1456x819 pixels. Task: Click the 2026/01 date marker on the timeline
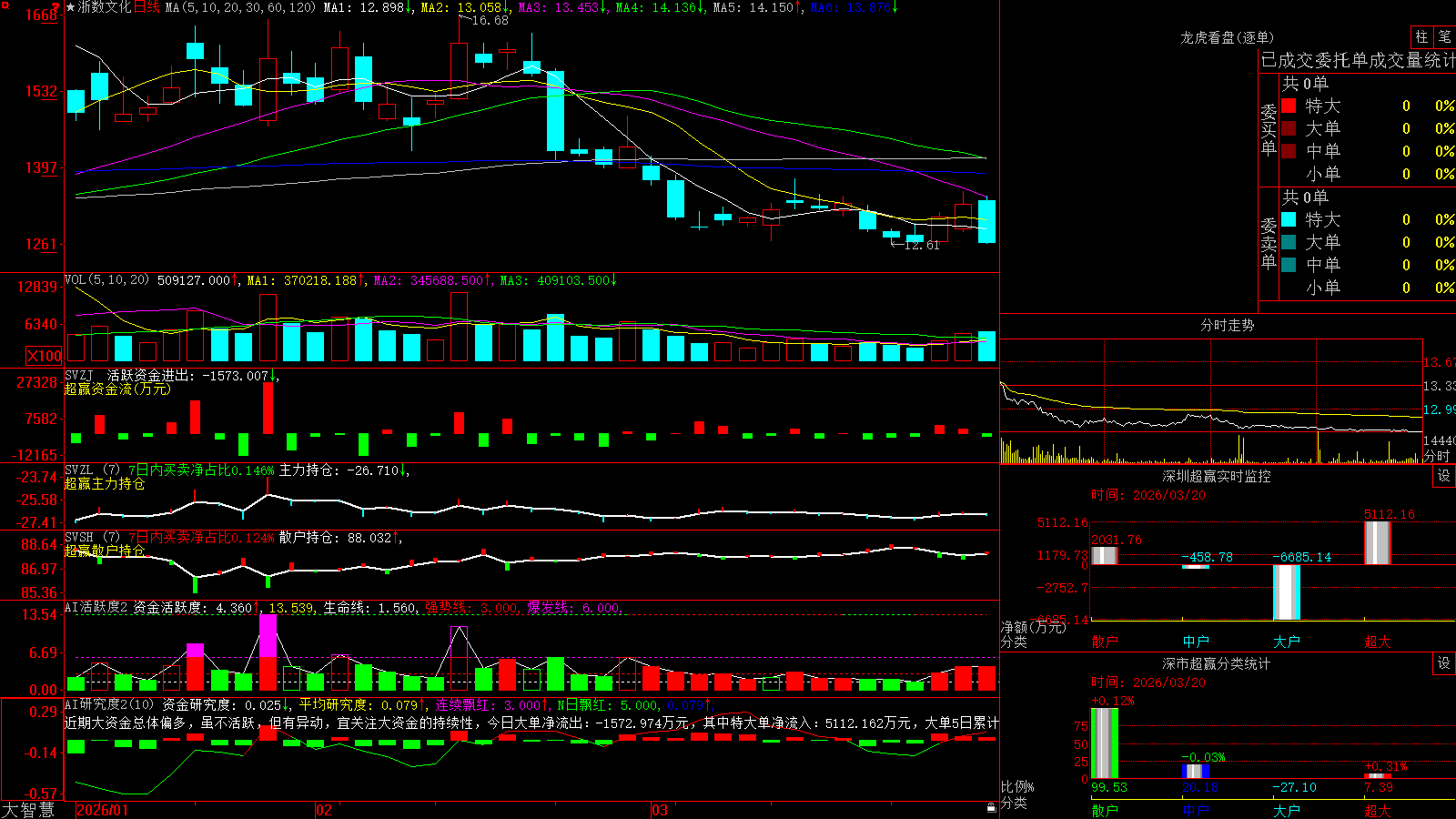pyautogui.click(x=103, y=810)
